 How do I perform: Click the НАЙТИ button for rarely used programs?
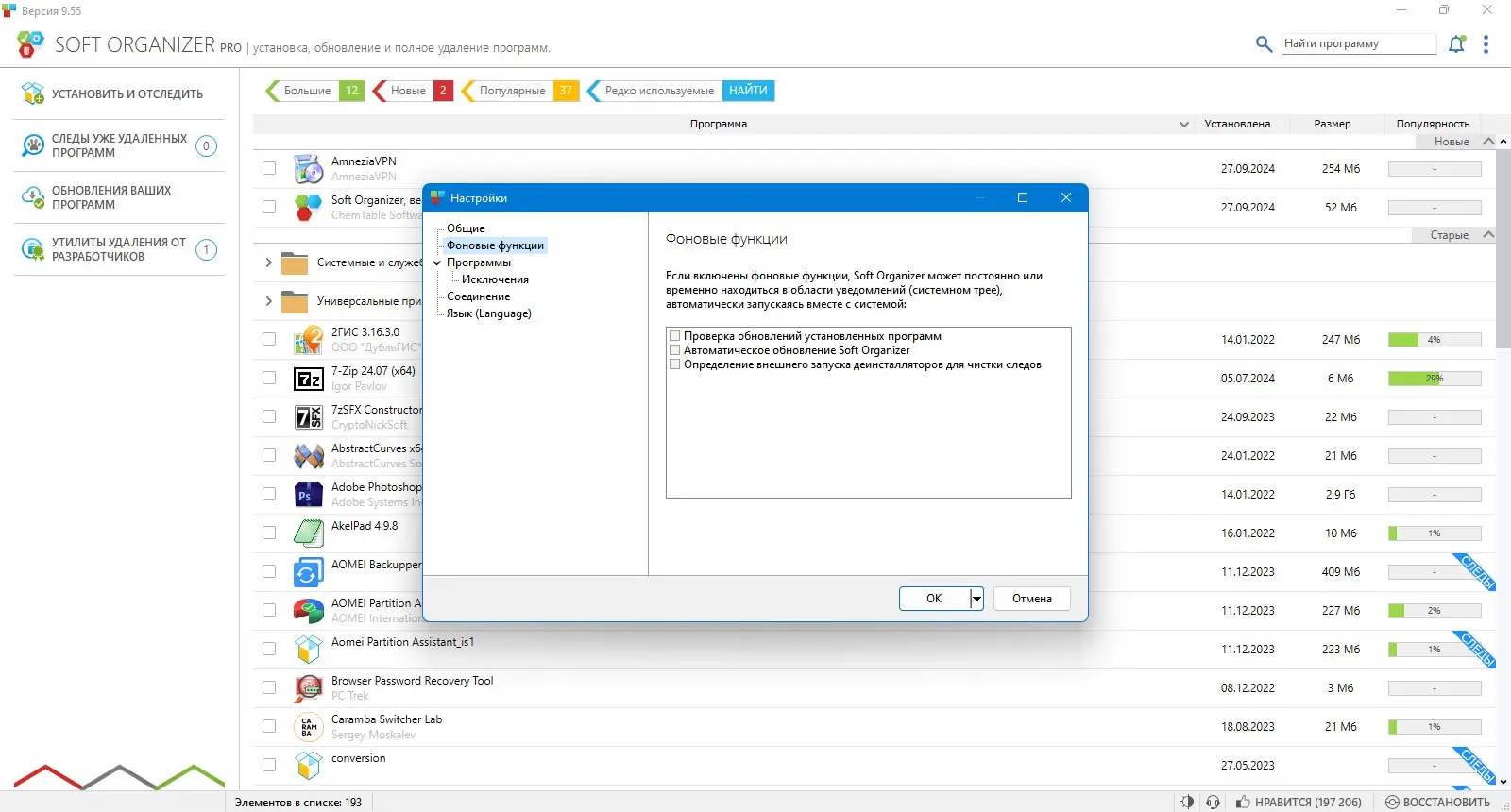748,91
